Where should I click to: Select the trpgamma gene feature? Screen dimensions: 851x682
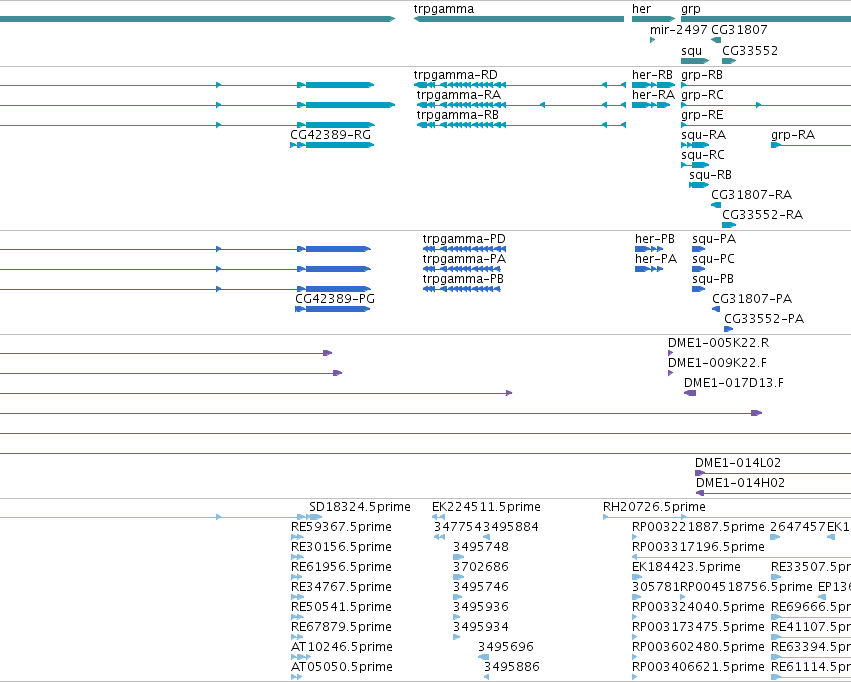tap(519, 19)
